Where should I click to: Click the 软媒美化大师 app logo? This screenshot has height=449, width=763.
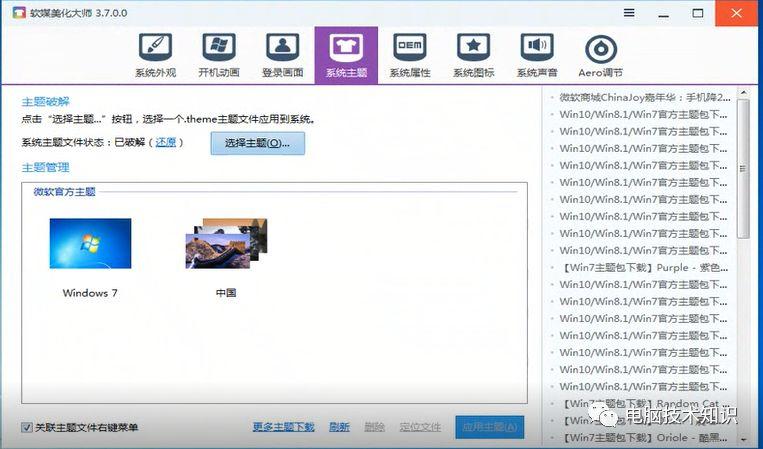tap(18, 13)
